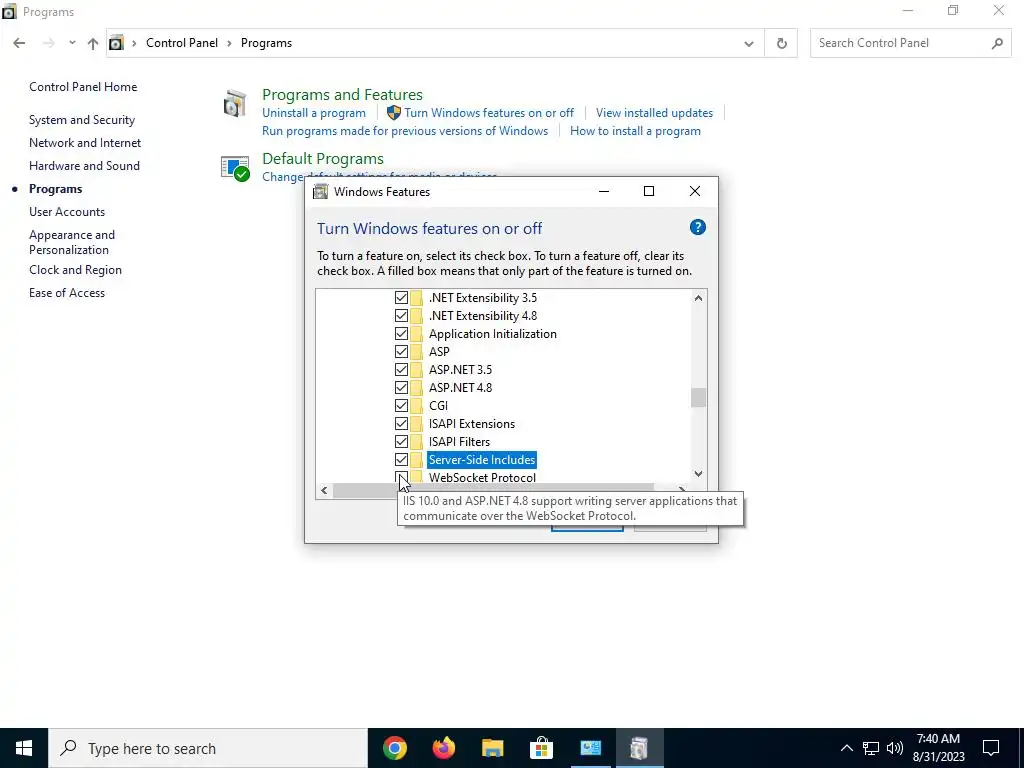The image size is (1024, 768).
Task: Click the features list scroll down arrow
Action: tap(698, 473)
